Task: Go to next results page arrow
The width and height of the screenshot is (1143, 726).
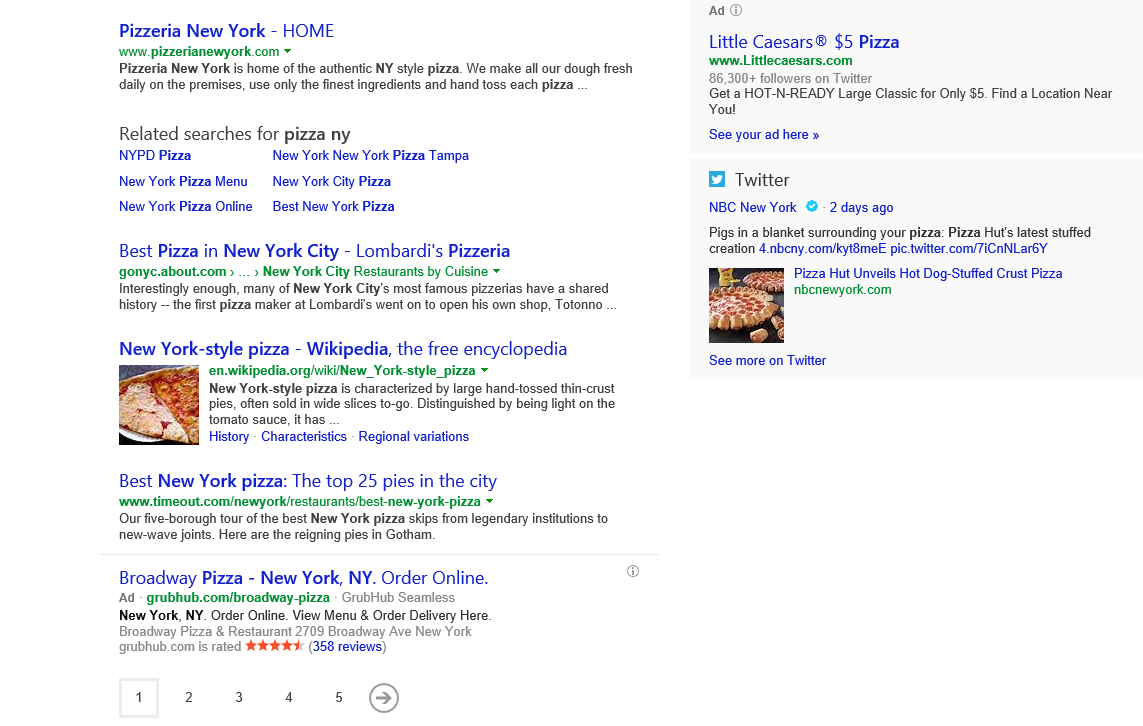Action: click(x=384, y=697)
